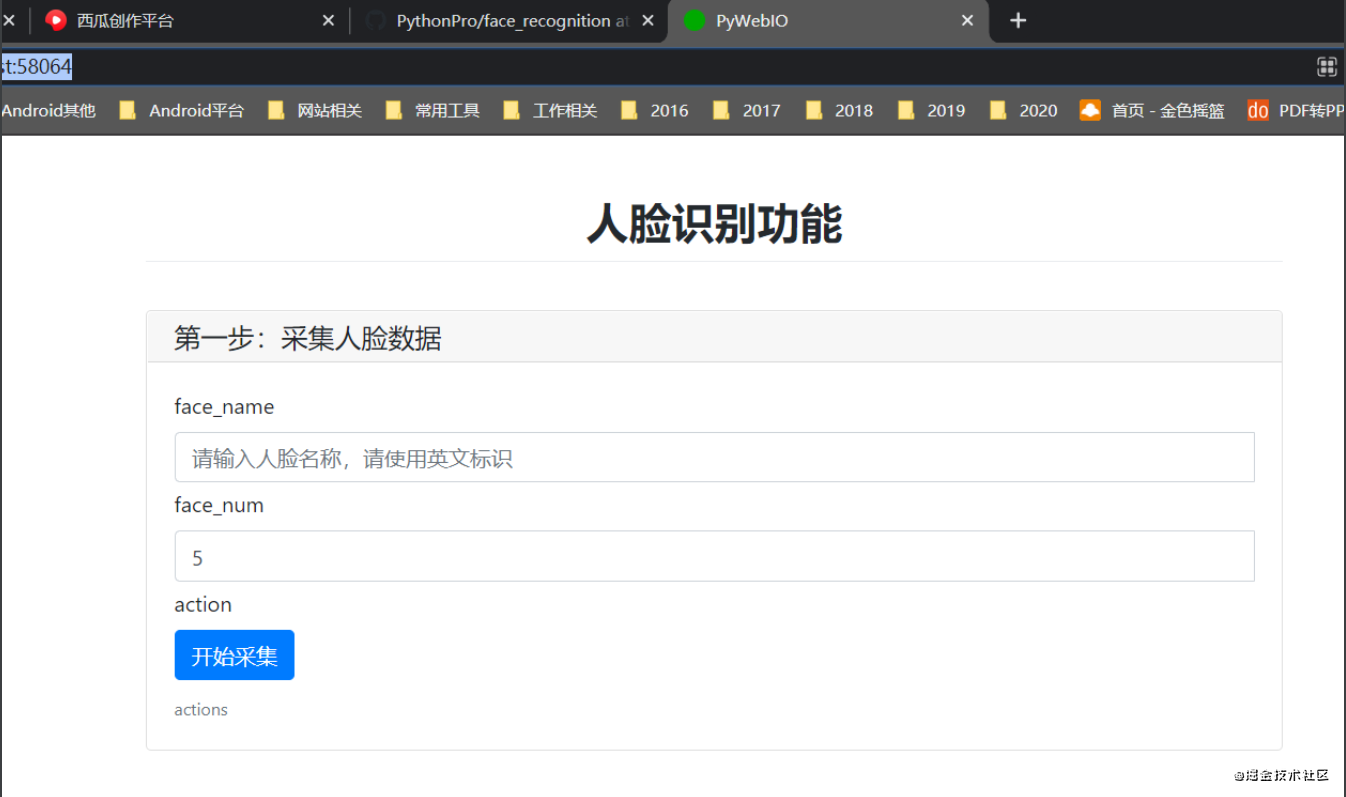This screenshot has height=797, width=1346.
Task: Click the folder icon of 常用工具 bookmark
Action: pos(393,111)
